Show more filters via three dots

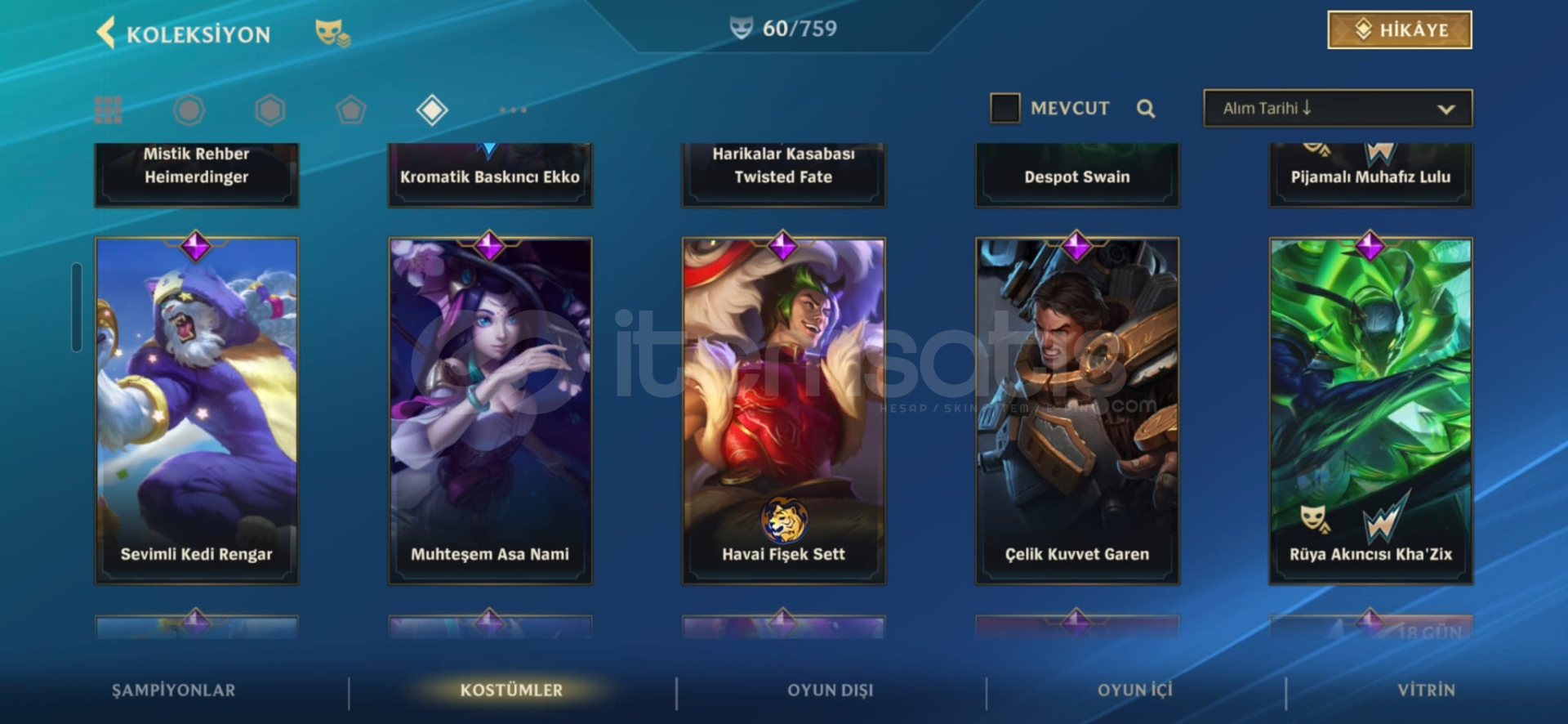[513, 109]
